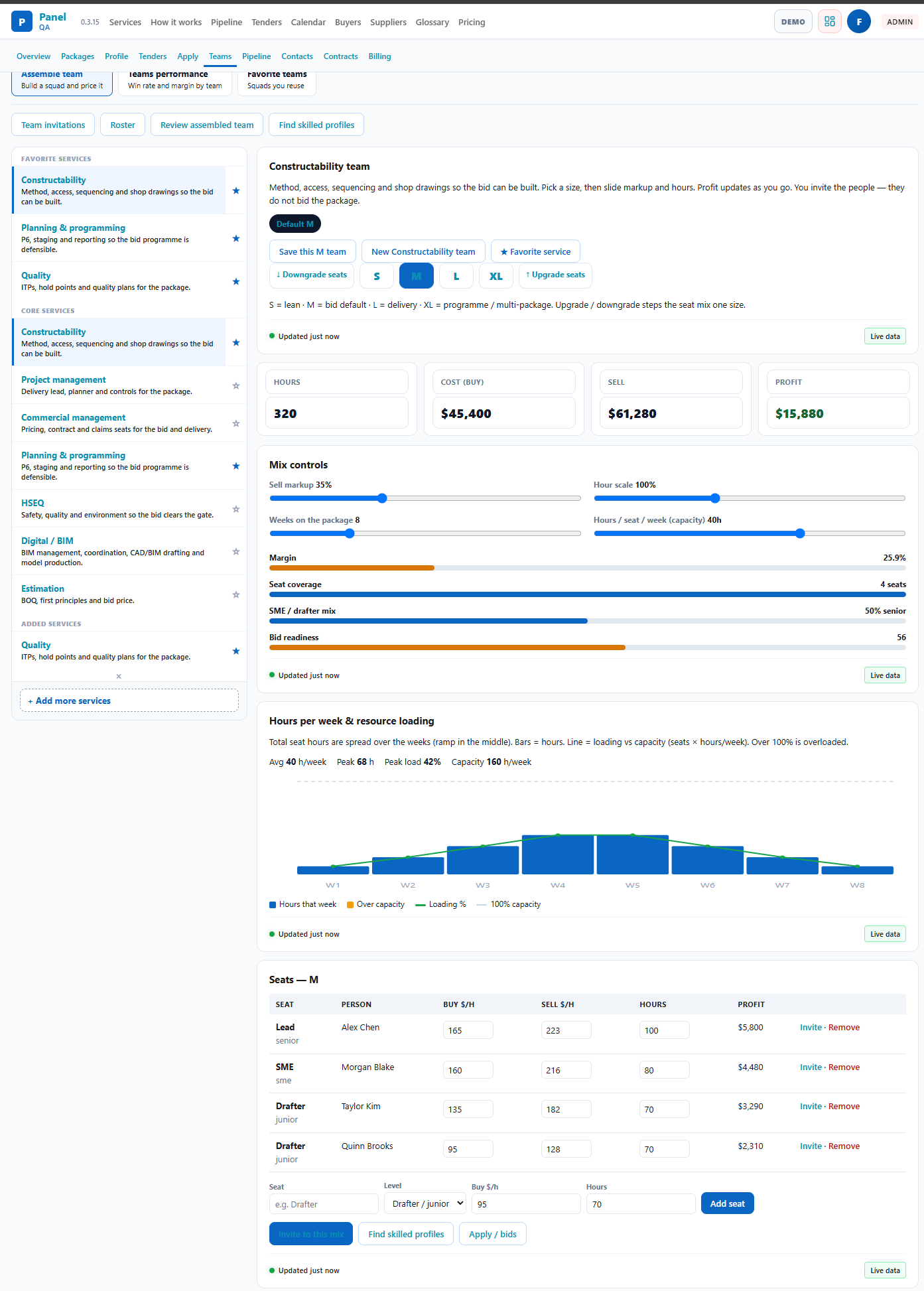This screenshot has width=924, height=1291.
Task: Open the Roster button
Action: coord(123,125)
